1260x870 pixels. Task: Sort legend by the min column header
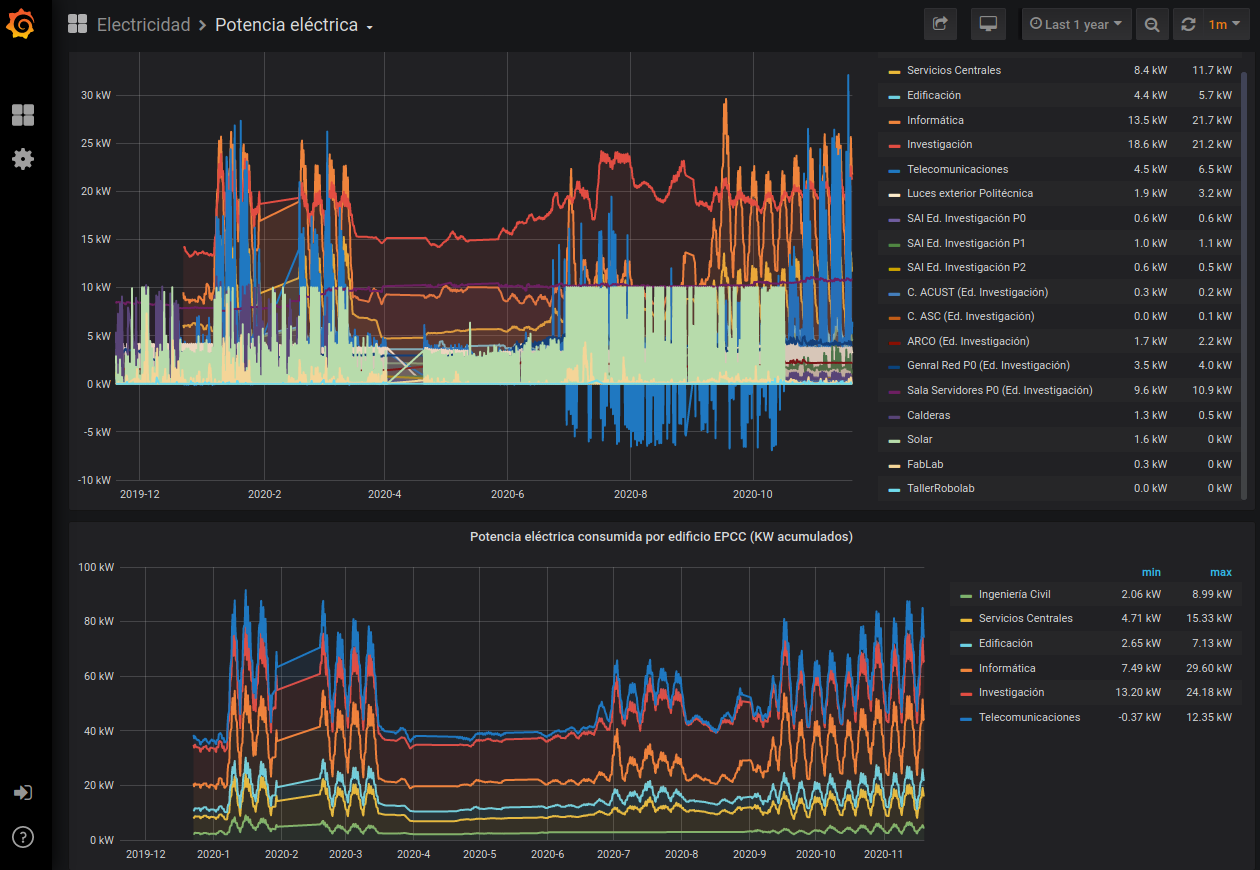click(x=1151, y=572)
